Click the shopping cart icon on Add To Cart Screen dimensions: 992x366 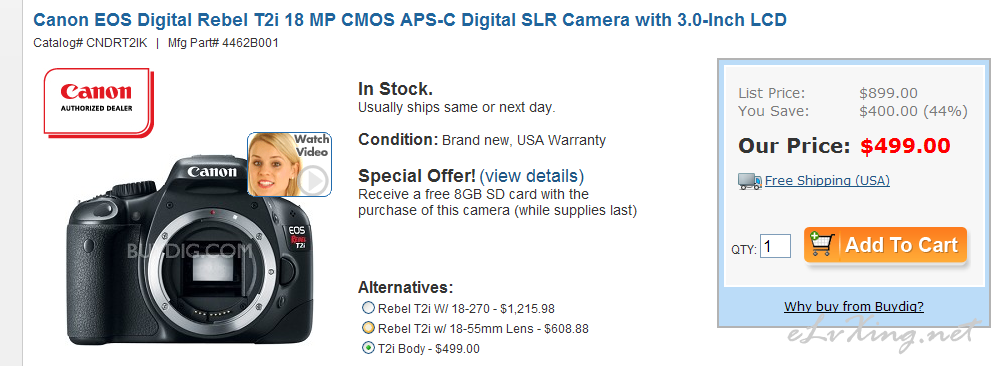pos(822,244)
